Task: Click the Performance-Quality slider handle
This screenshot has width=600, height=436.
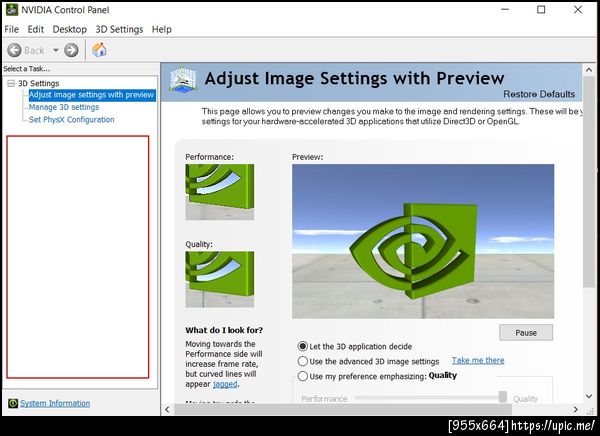Action: point(503,397)
